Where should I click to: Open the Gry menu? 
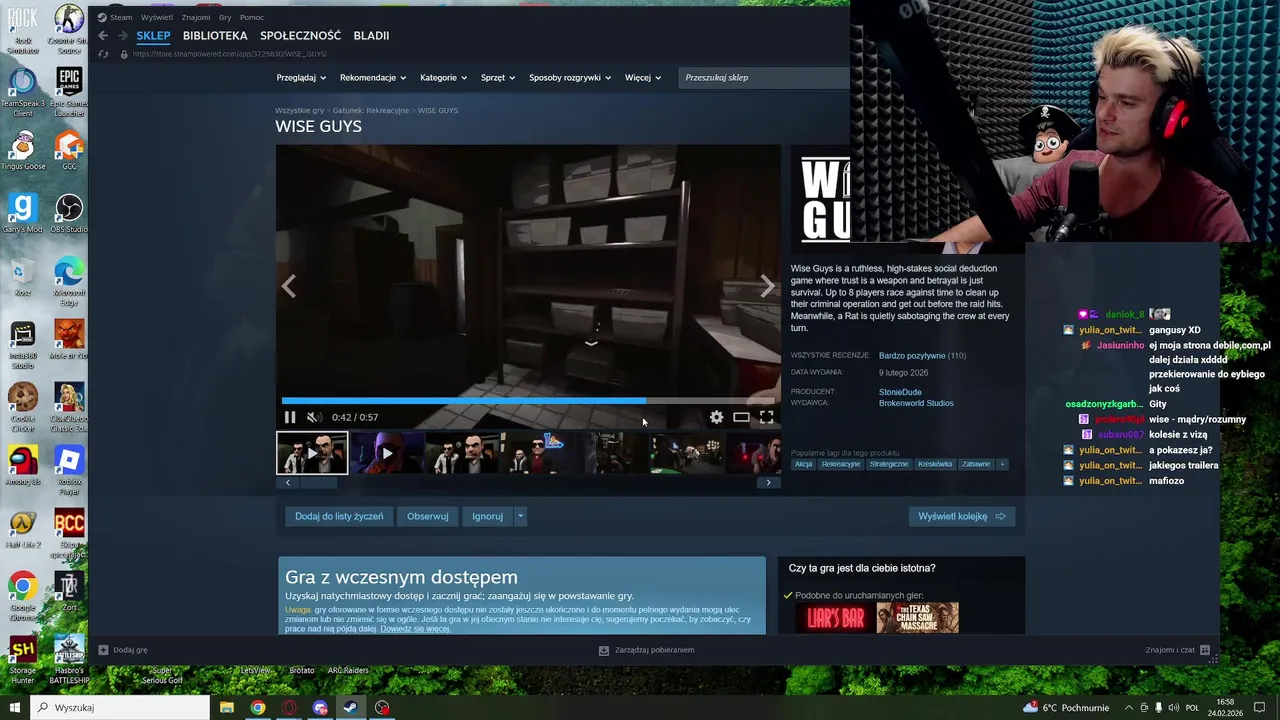(225, 17)
